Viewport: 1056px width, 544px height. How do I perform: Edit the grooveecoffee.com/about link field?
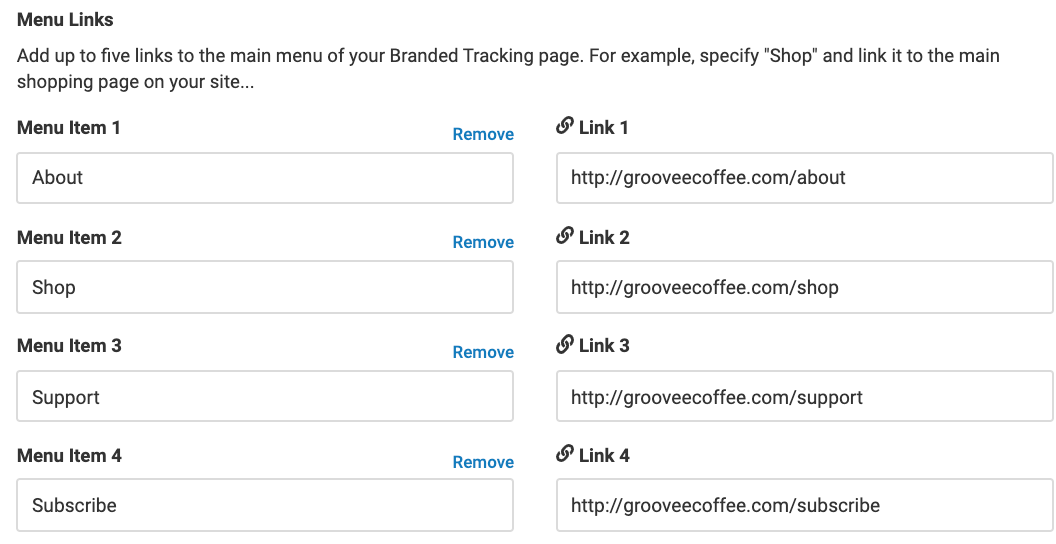point(804,178)
